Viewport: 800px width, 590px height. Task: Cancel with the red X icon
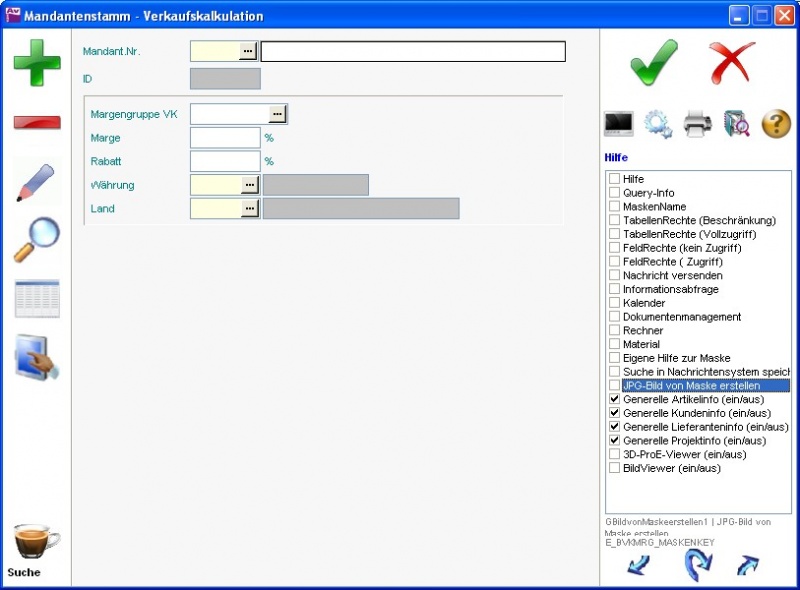pos(732,62)
